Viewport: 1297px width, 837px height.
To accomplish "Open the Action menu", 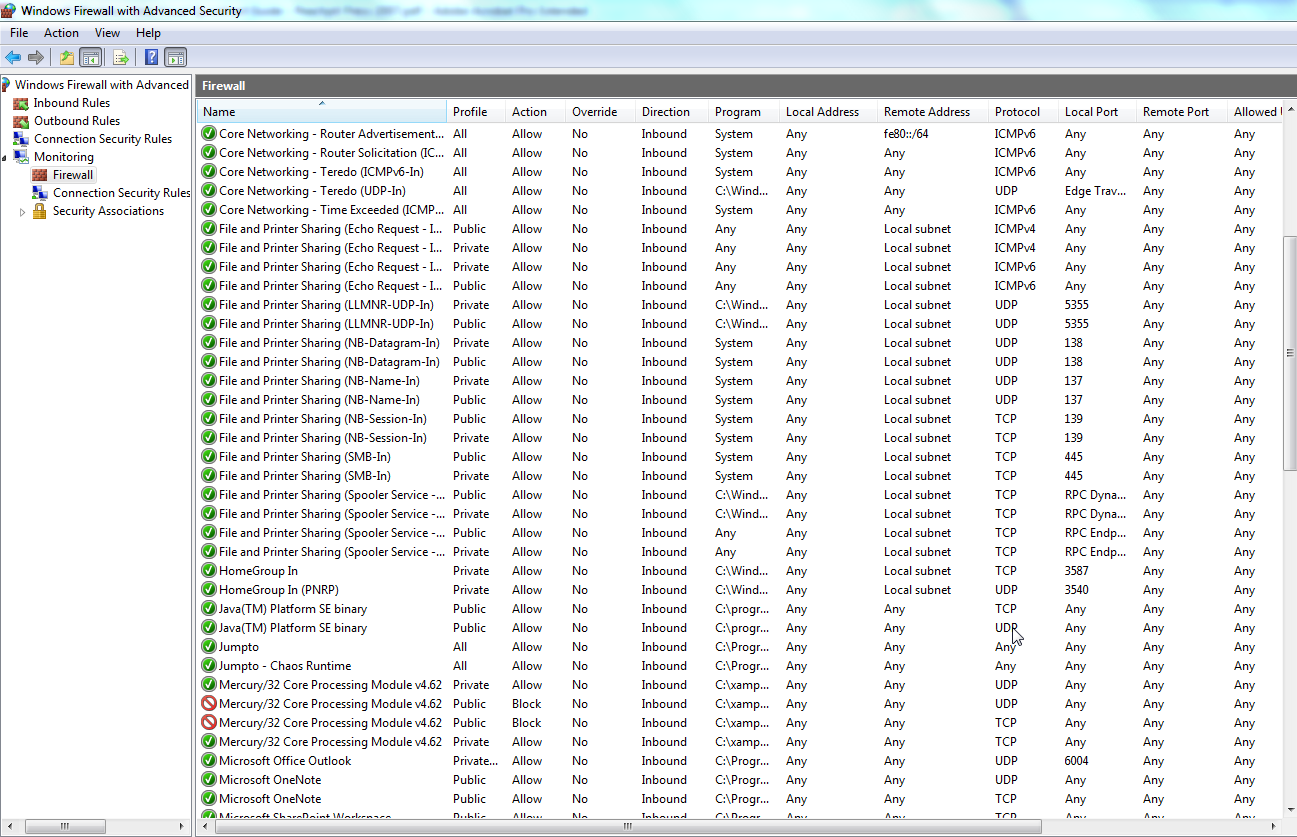I will point(61,32).
